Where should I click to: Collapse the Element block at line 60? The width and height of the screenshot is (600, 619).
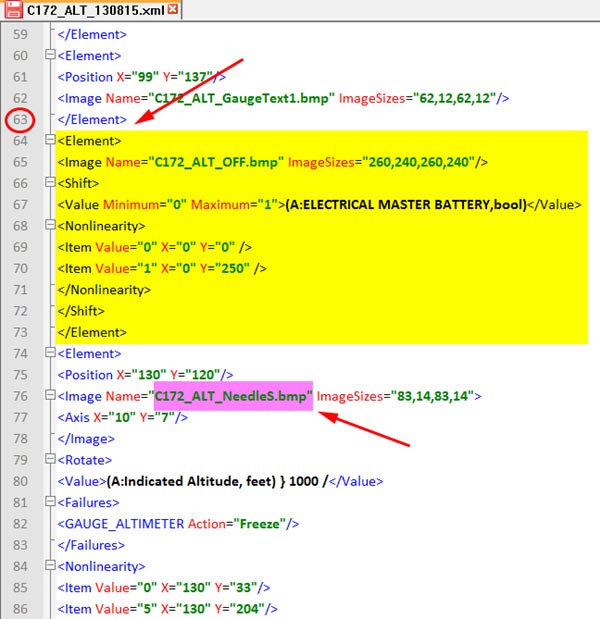(50, 56)
